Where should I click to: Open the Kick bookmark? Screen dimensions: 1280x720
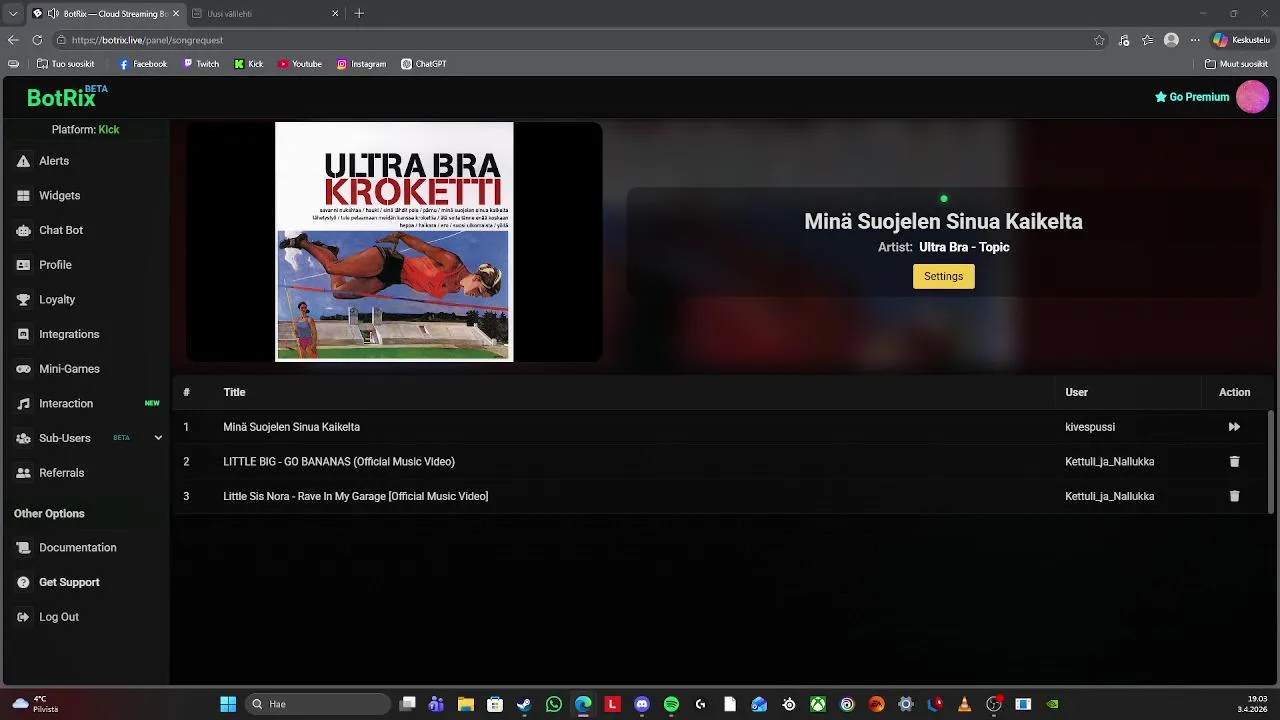(249, 64)
